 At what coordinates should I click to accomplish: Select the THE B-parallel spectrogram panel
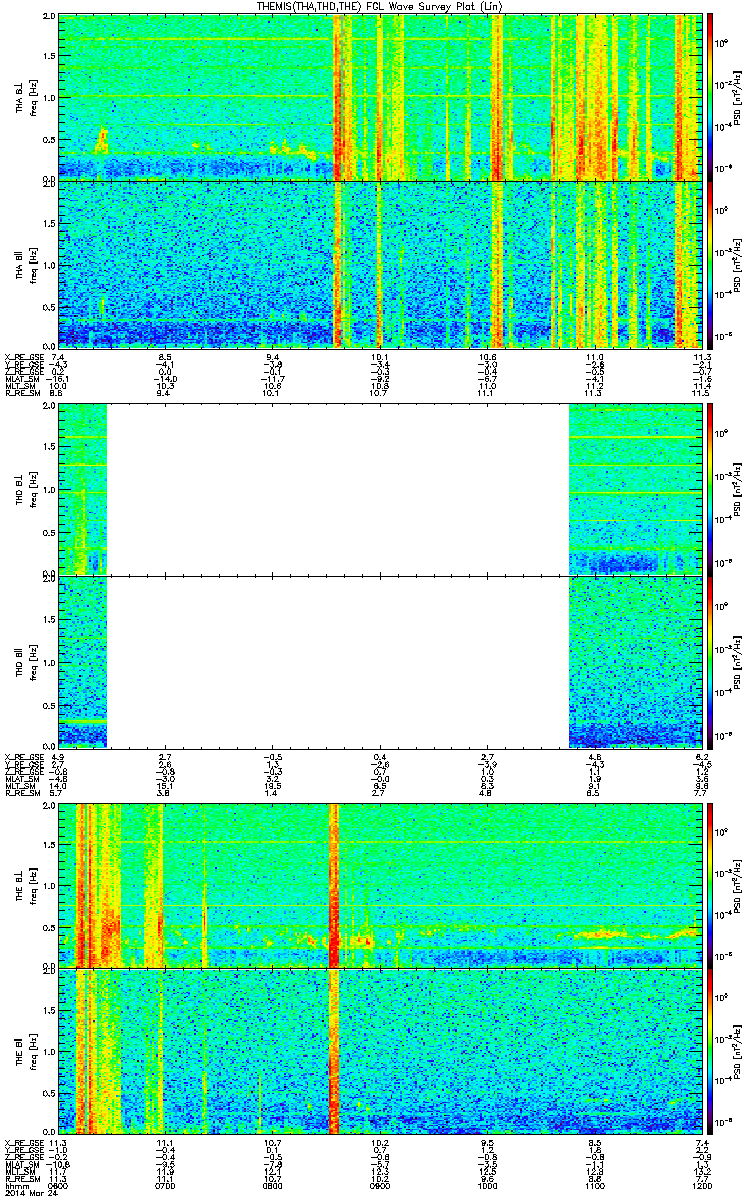click(378, 1053)
